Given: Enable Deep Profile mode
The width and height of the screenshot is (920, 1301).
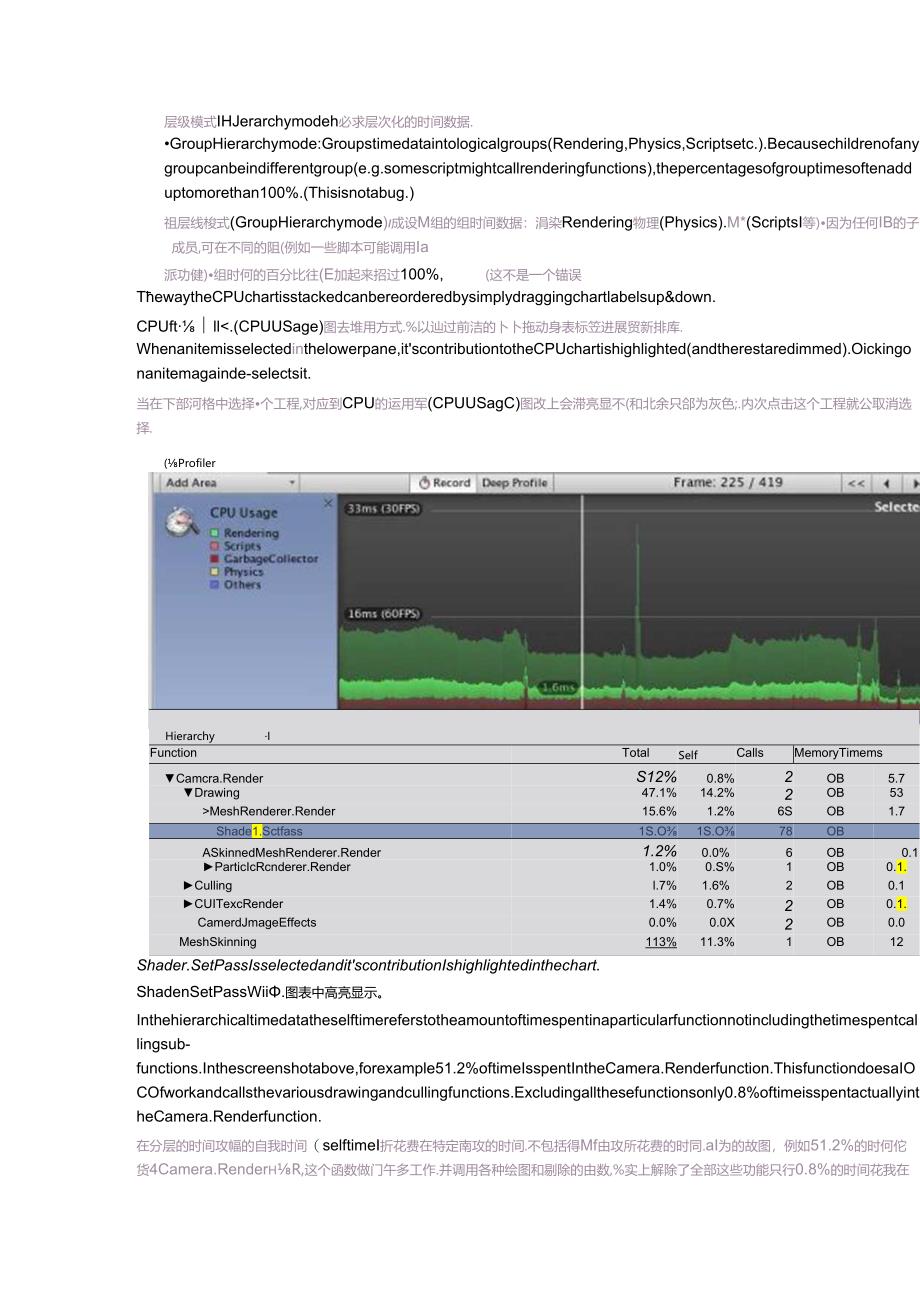Looking at the screenshot, I should (514, 483).
